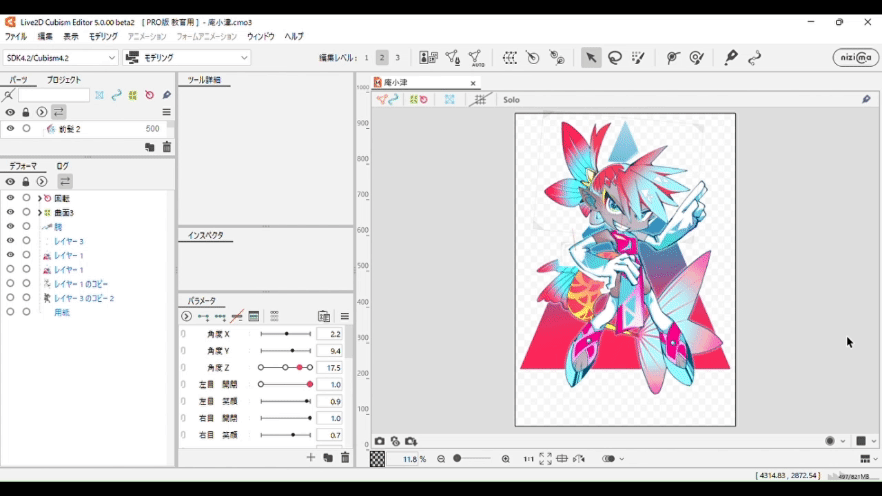Open the ファイル menu

[x=16, y=37]
